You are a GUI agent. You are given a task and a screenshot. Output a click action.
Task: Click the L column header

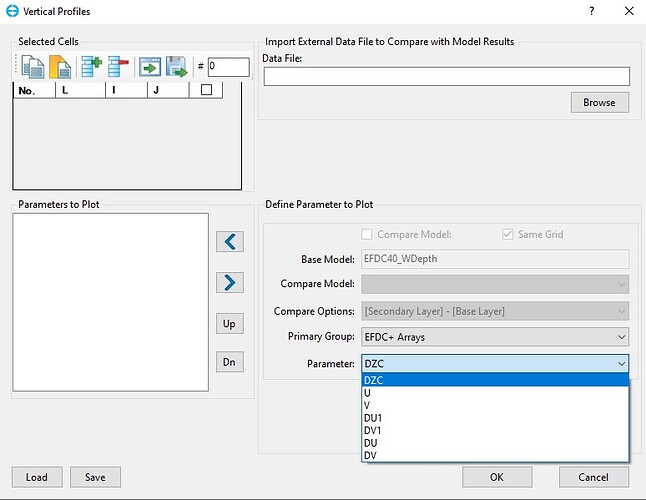coord(80,90)
